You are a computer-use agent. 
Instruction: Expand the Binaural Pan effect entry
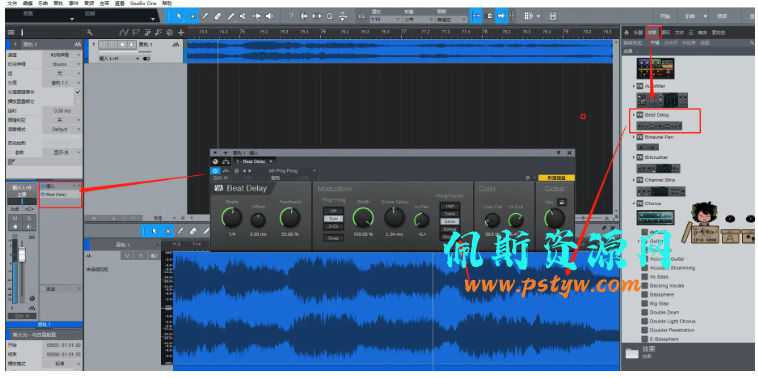634,137
